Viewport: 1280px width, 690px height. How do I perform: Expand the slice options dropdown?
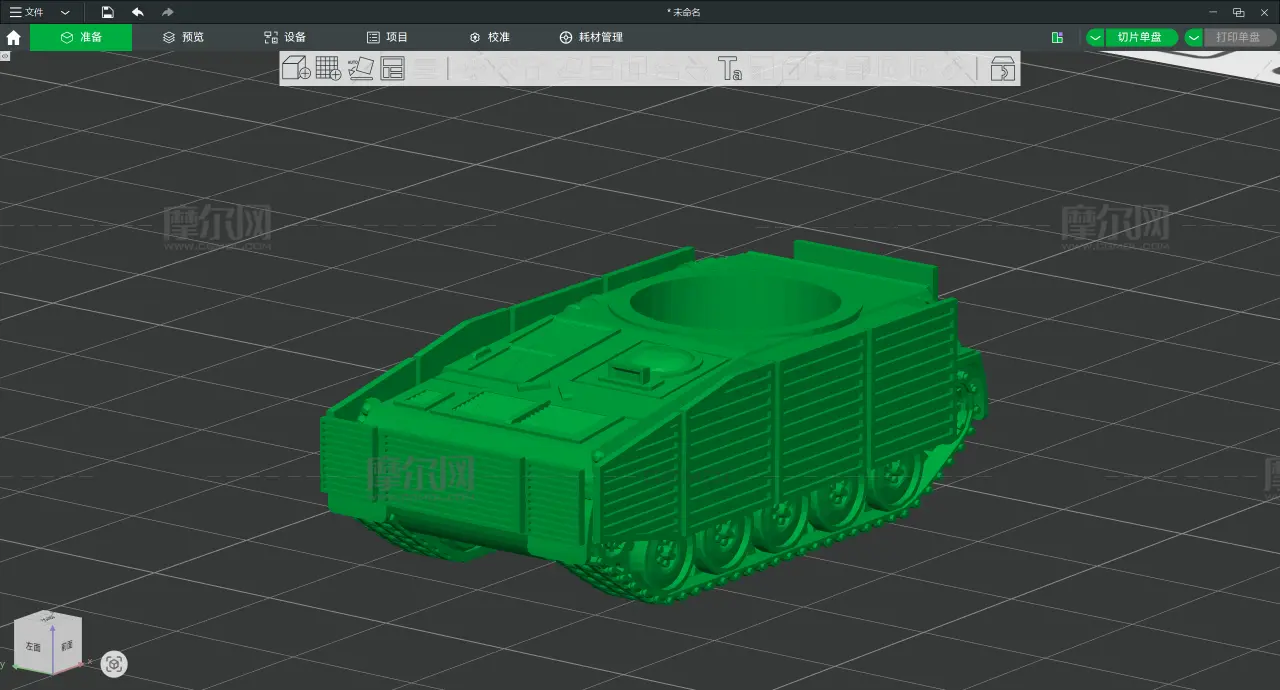point(1095,37)
